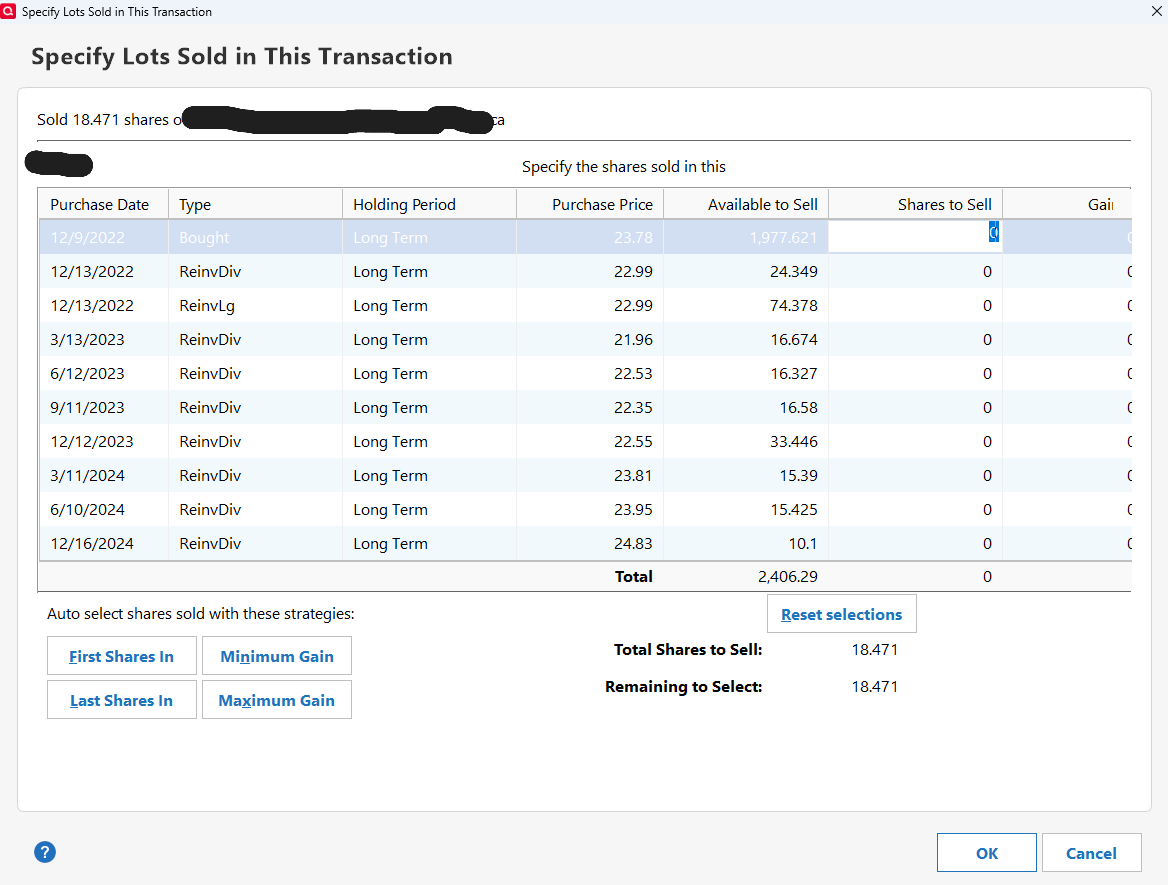1168x885 pixels.
Task: Close the Specify Lots dialog window
Action: [x=1156, y=11]
